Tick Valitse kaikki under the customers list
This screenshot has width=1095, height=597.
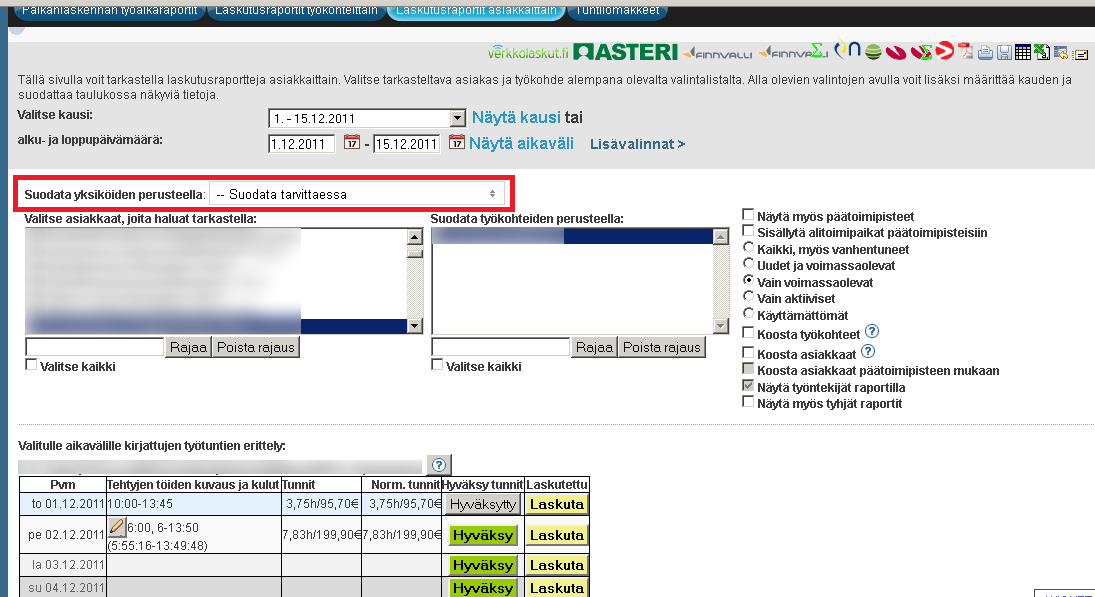(31, 366)
